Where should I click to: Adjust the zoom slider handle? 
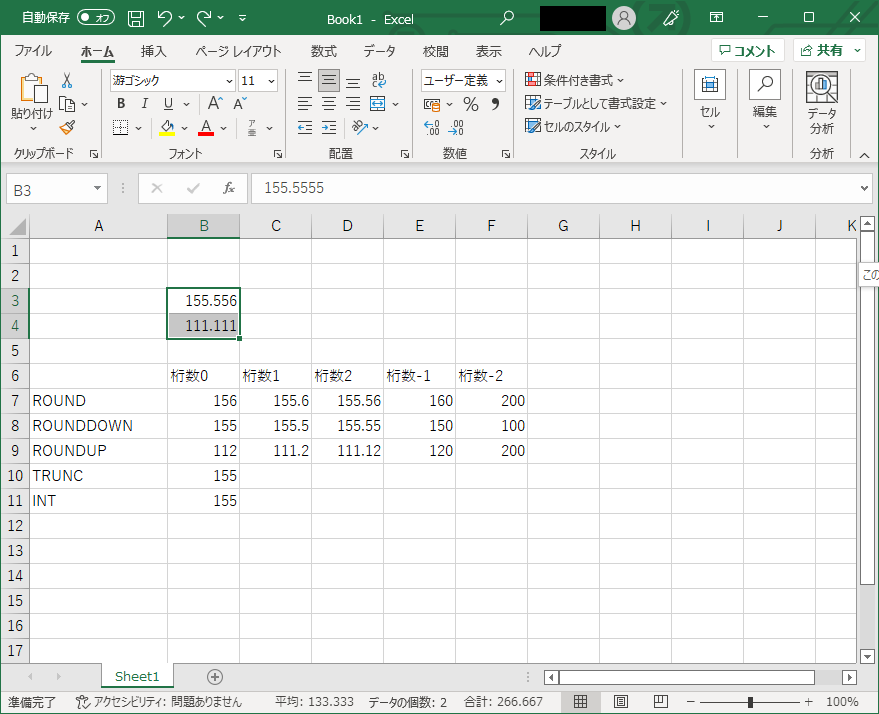[750, 702]
